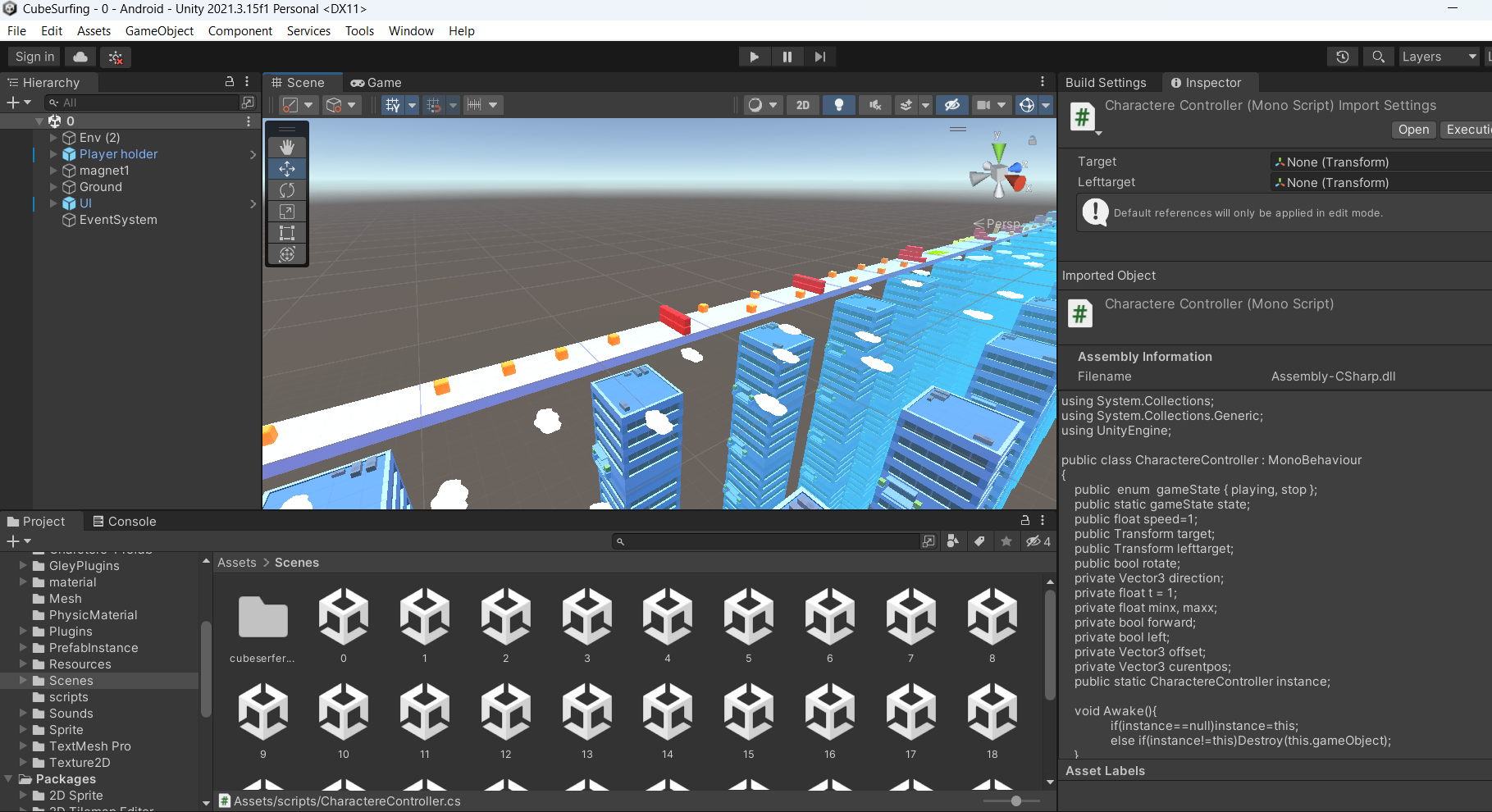Expand the Player holder hierarchy item

54,154
